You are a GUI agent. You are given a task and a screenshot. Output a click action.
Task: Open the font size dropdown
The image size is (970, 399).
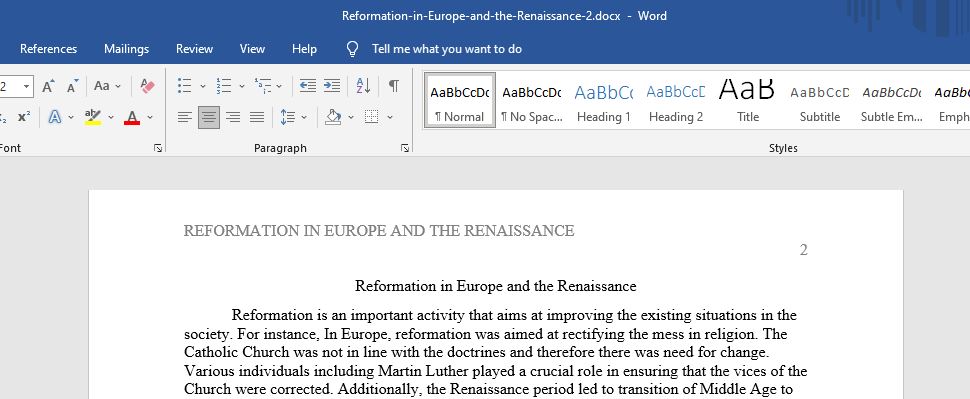(x=27, y=86)
